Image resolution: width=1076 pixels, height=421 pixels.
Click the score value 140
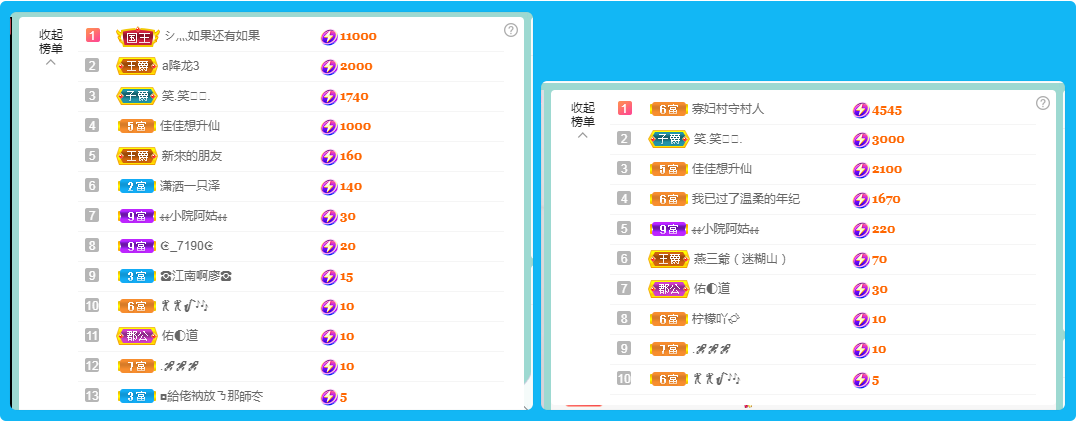[351, 187]
